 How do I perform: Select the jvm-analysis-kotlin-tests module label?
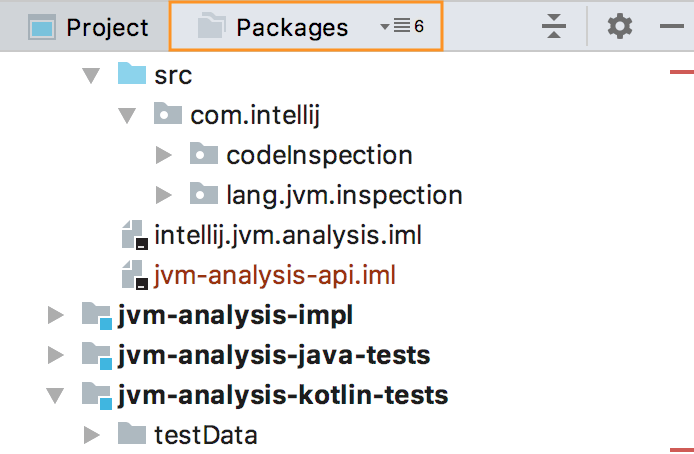(x=282, y=394)
